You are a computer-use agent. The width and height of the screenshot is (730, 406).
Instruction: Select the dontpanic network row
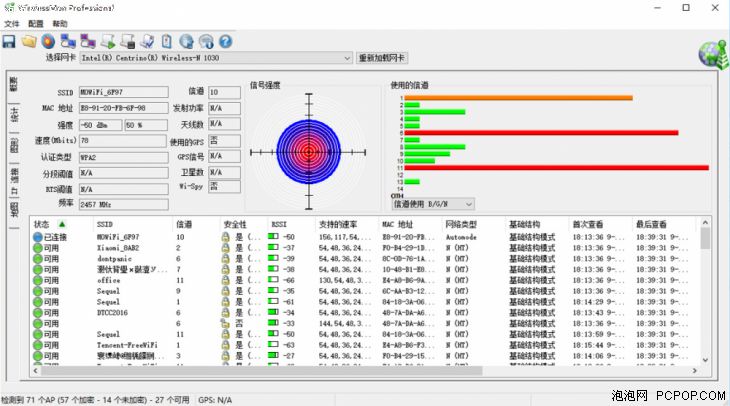click(x=365, y=258)
